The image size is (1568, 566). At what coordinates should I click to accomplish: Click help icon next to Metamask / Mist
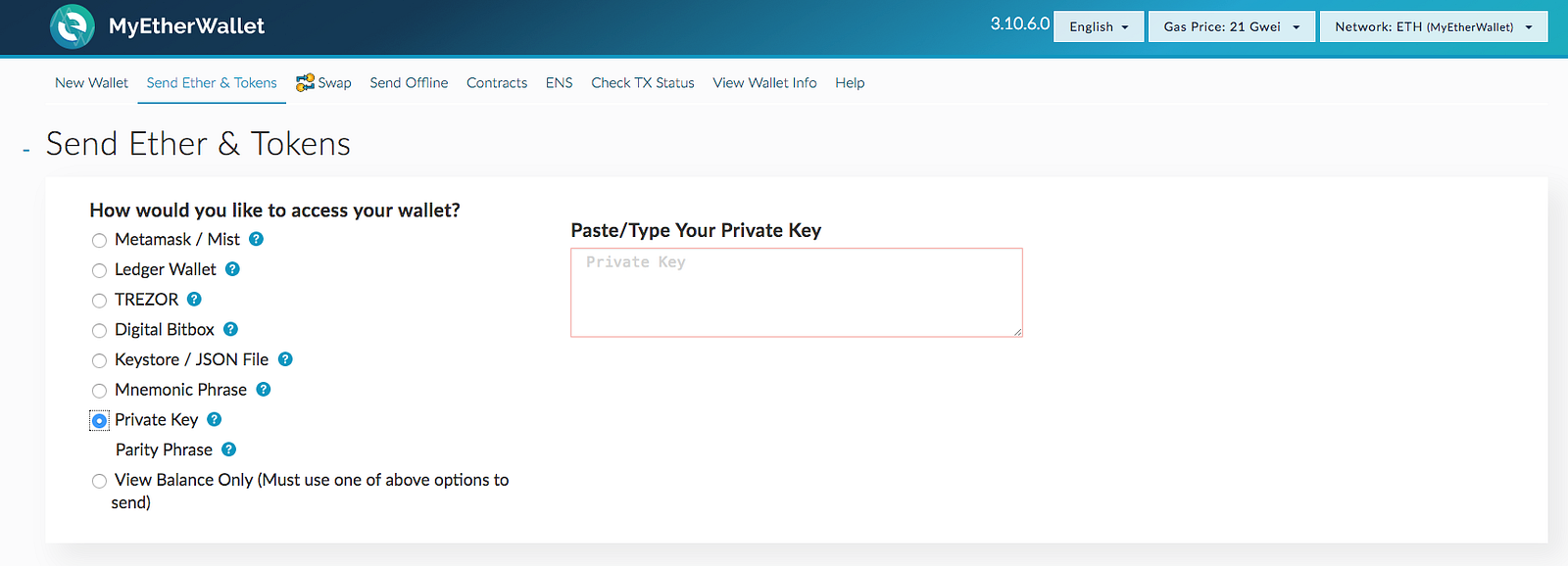pos(256,239)
